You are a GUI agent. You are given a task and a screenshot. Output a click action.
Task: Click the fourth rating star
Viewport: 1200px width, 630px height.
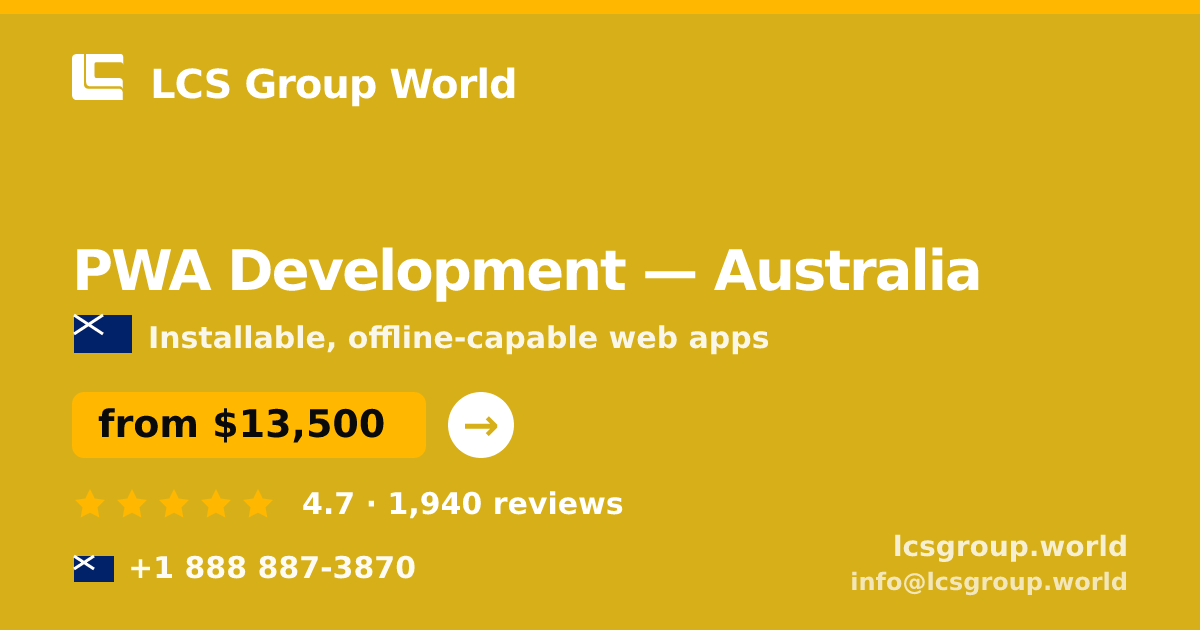click(x=216, y=504)
